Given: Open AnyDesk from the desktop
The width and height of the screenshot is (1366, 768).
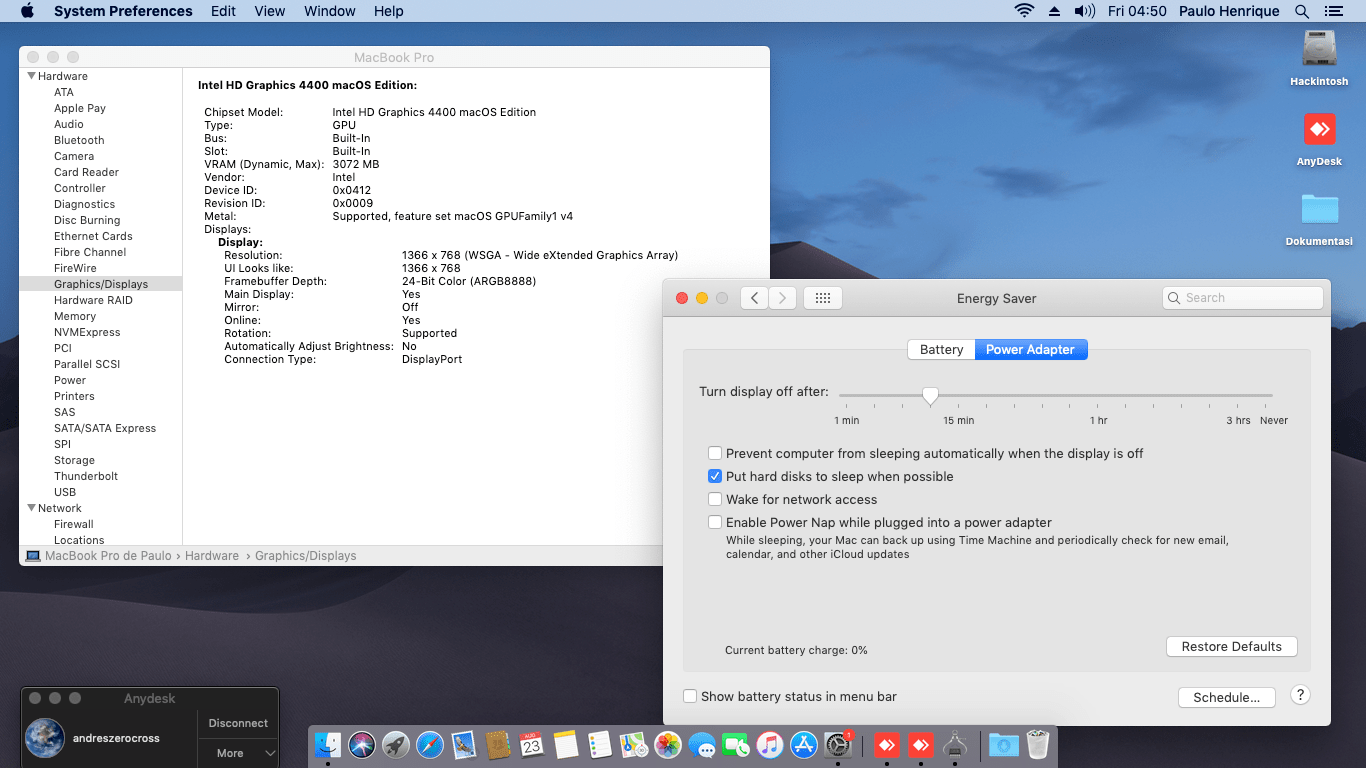Looking at the screenshot, I should [1319, 130].
